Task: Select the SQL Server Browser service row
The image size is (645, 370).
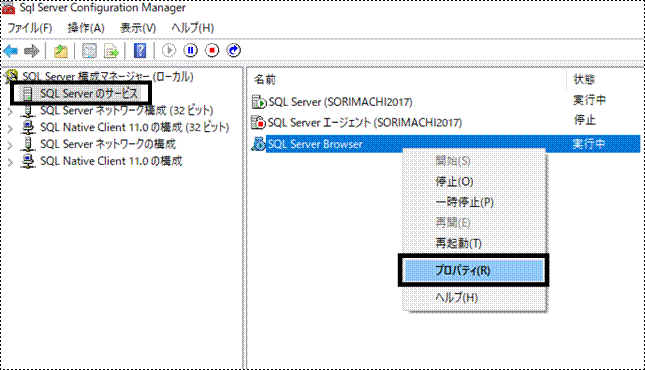Action: pos(445,144)
